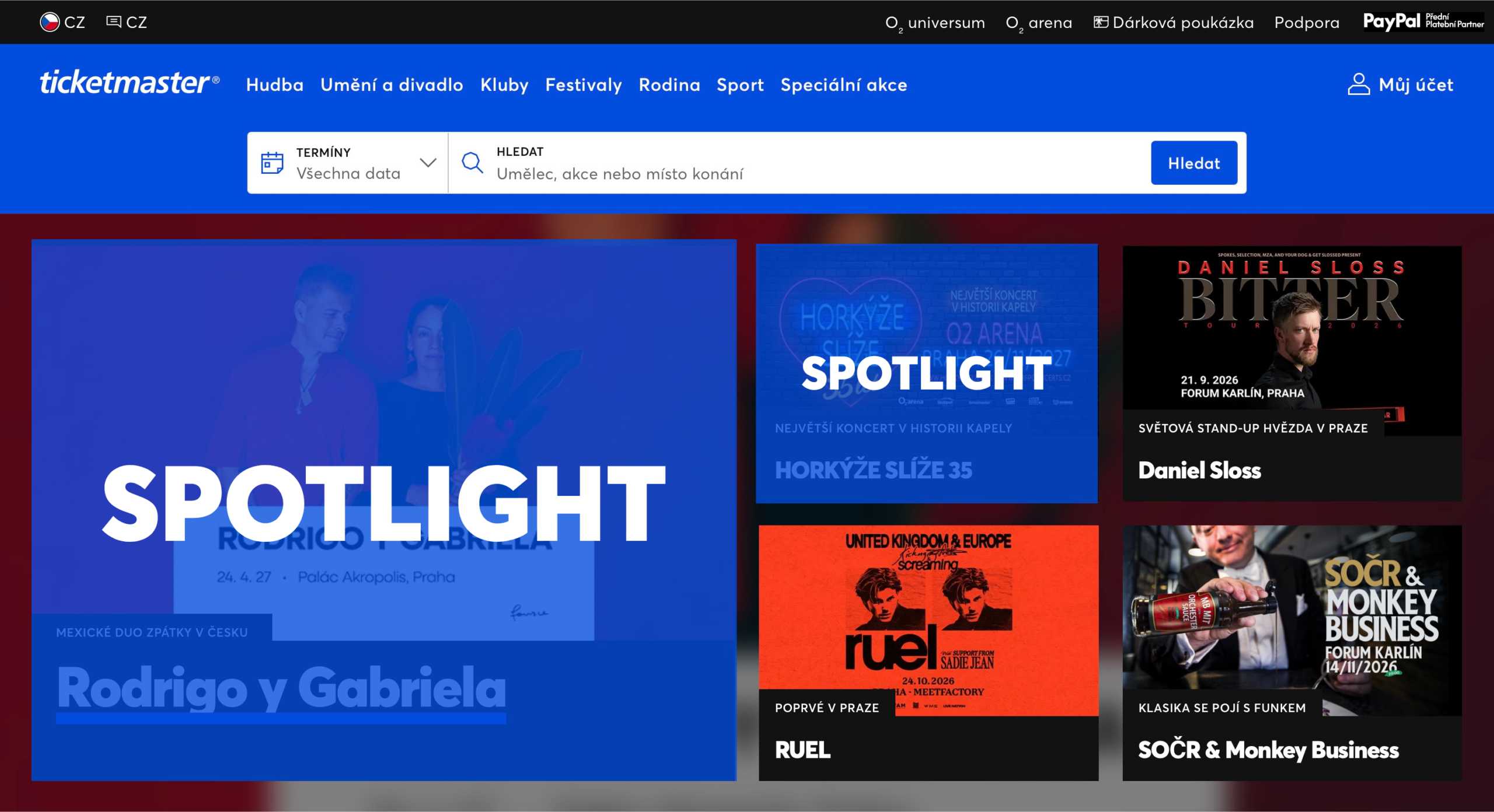Click the RUEL event title
This screenshot has width=1494, height=812.
point(802,750)
